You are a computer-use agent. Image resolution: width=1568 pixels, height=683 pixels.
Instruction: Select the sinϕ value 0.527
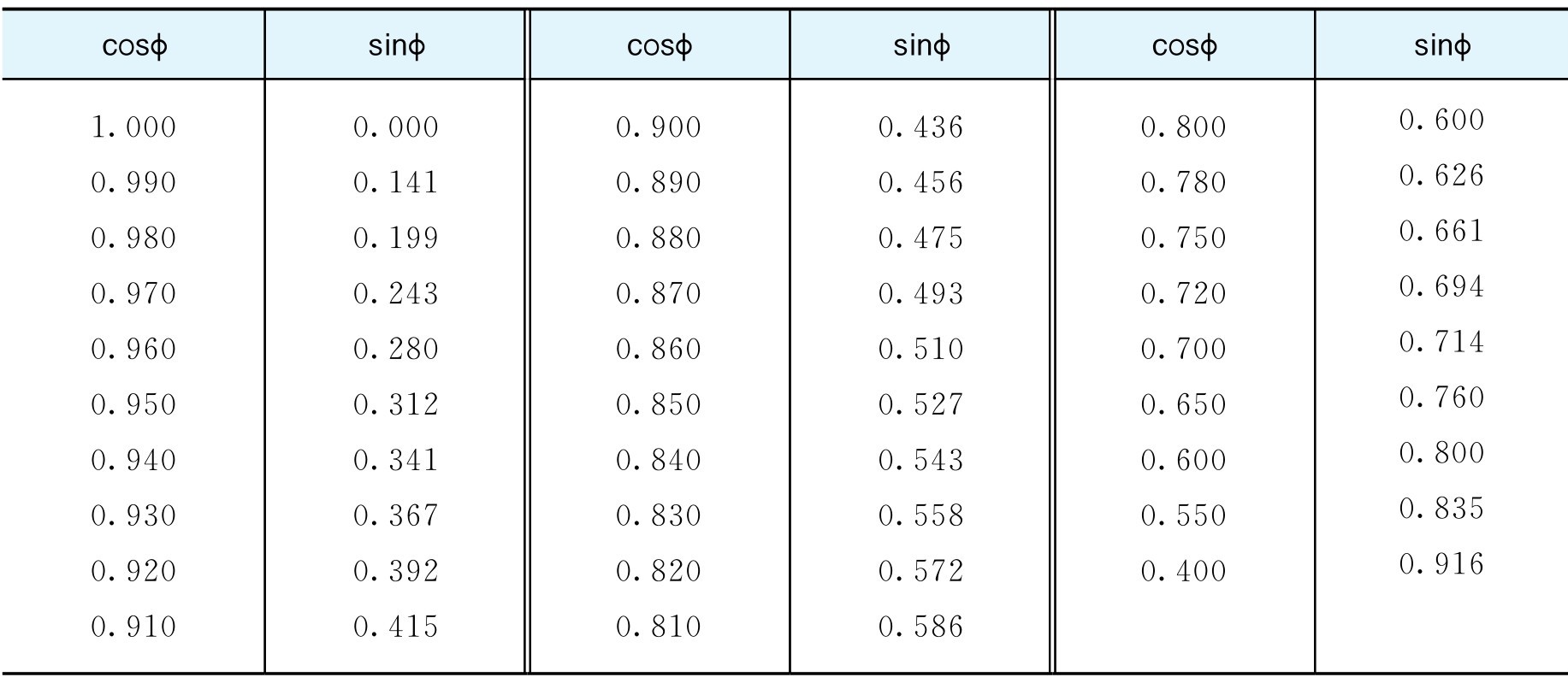click(x=921, y=404)
